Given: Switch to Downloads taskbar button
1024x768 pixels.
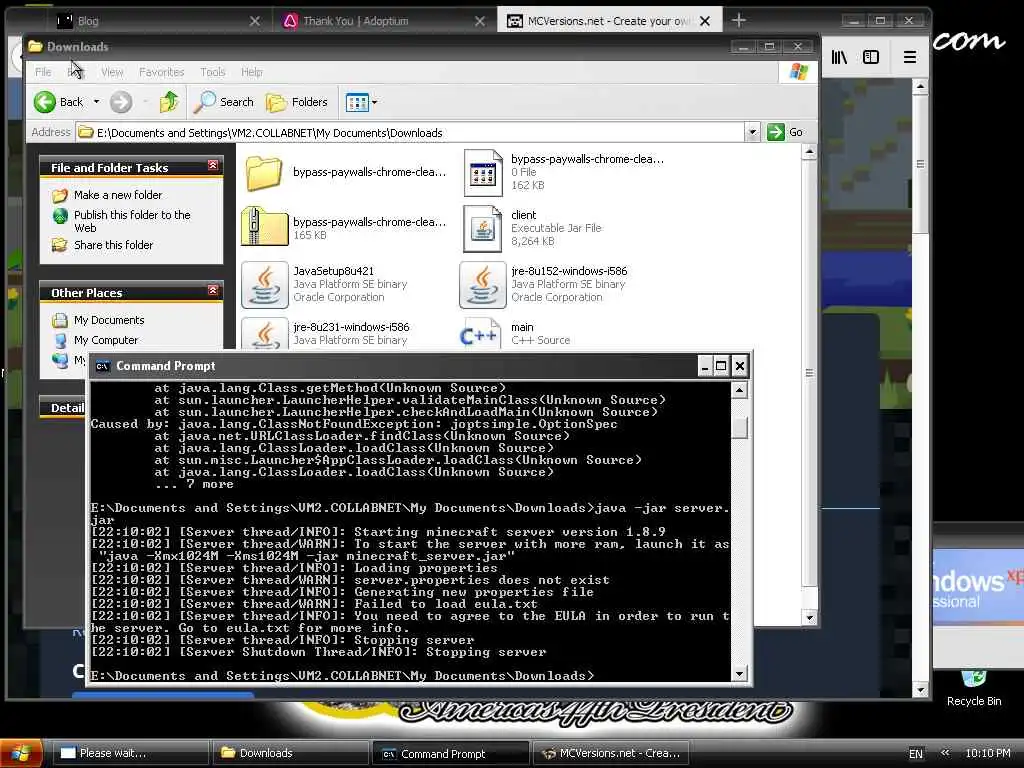Looking at the screenshot, I should click(x=291, y=754).
